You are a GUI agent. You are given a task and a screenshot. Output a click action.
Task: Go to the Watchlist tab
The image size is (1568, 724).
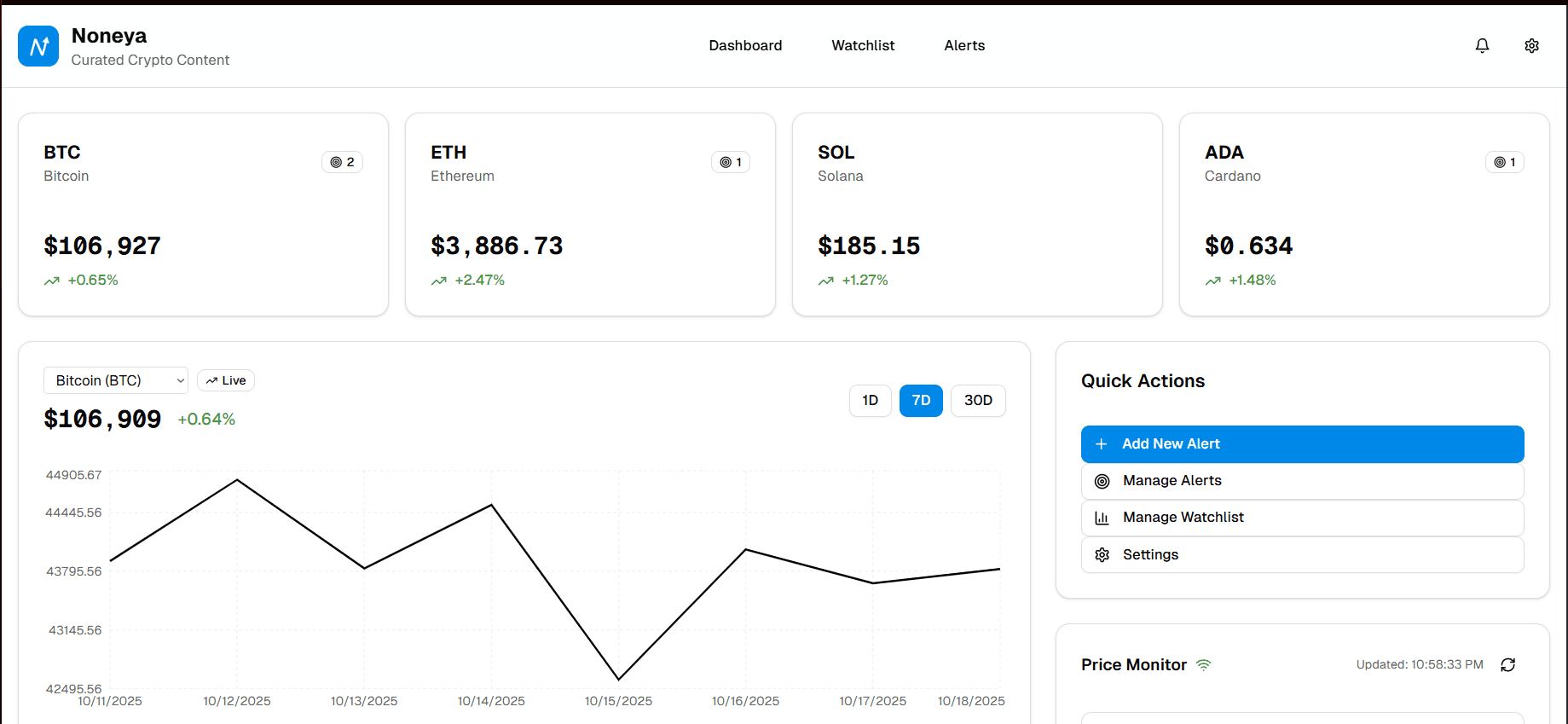(863, 46)
